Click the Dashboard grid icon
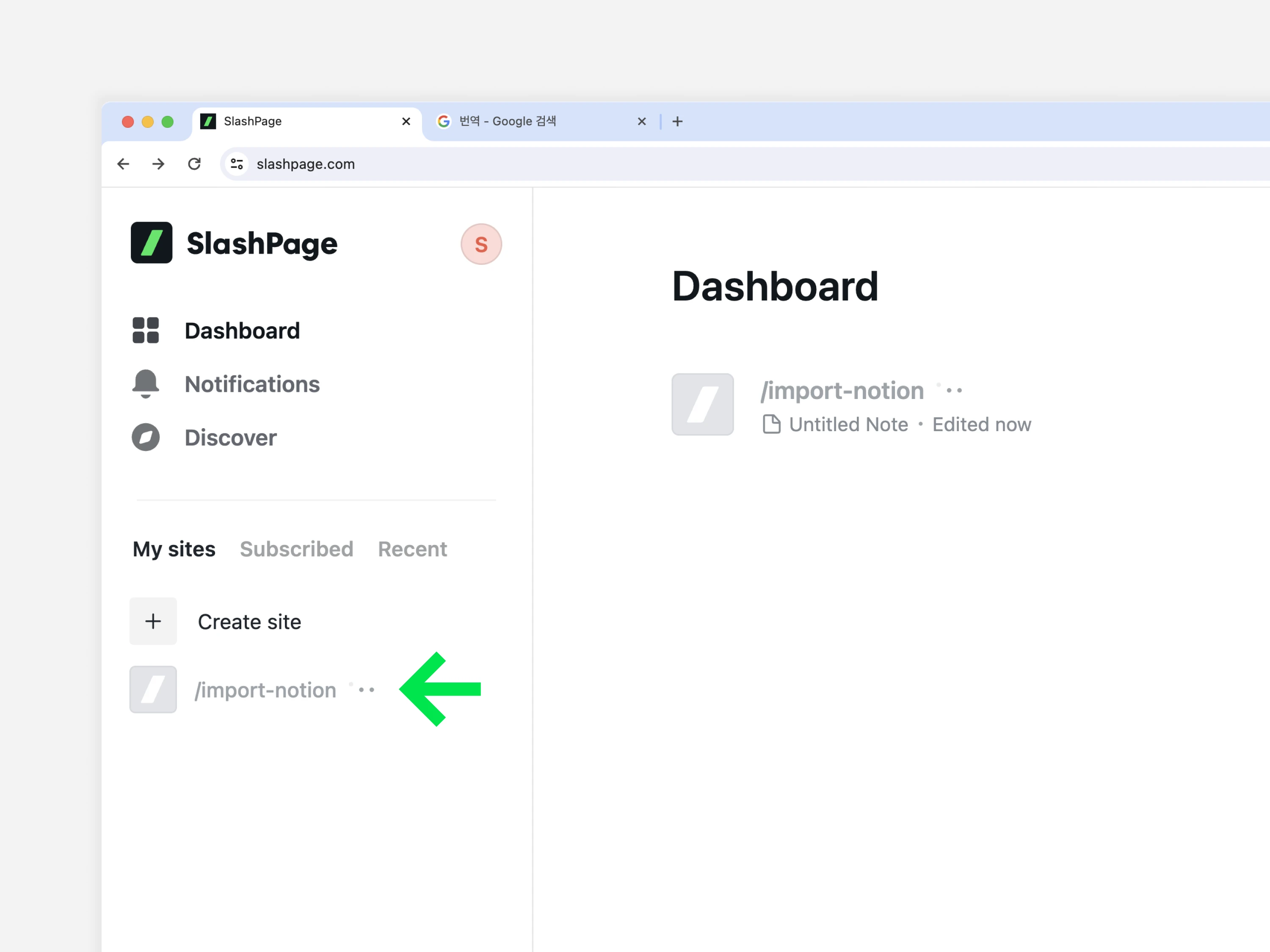The height and width of the screenshot is (952, 1270). point(146,330)
